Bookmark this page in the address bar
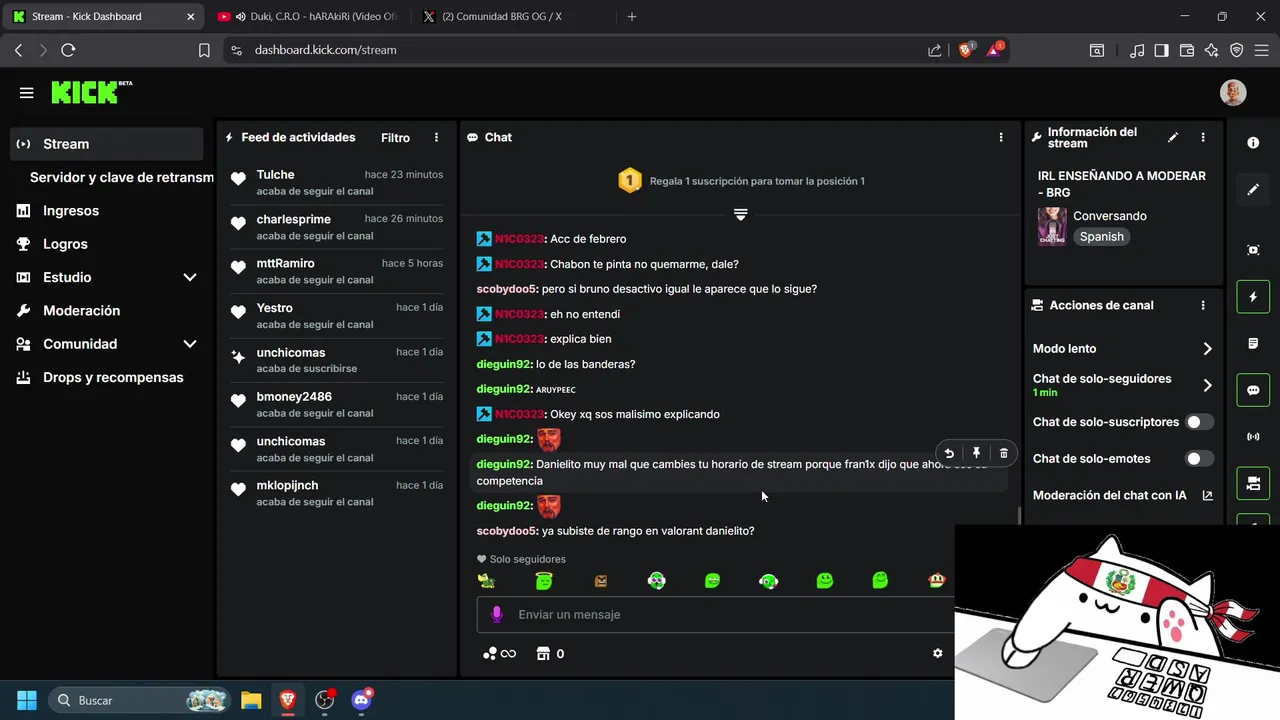 204,50
